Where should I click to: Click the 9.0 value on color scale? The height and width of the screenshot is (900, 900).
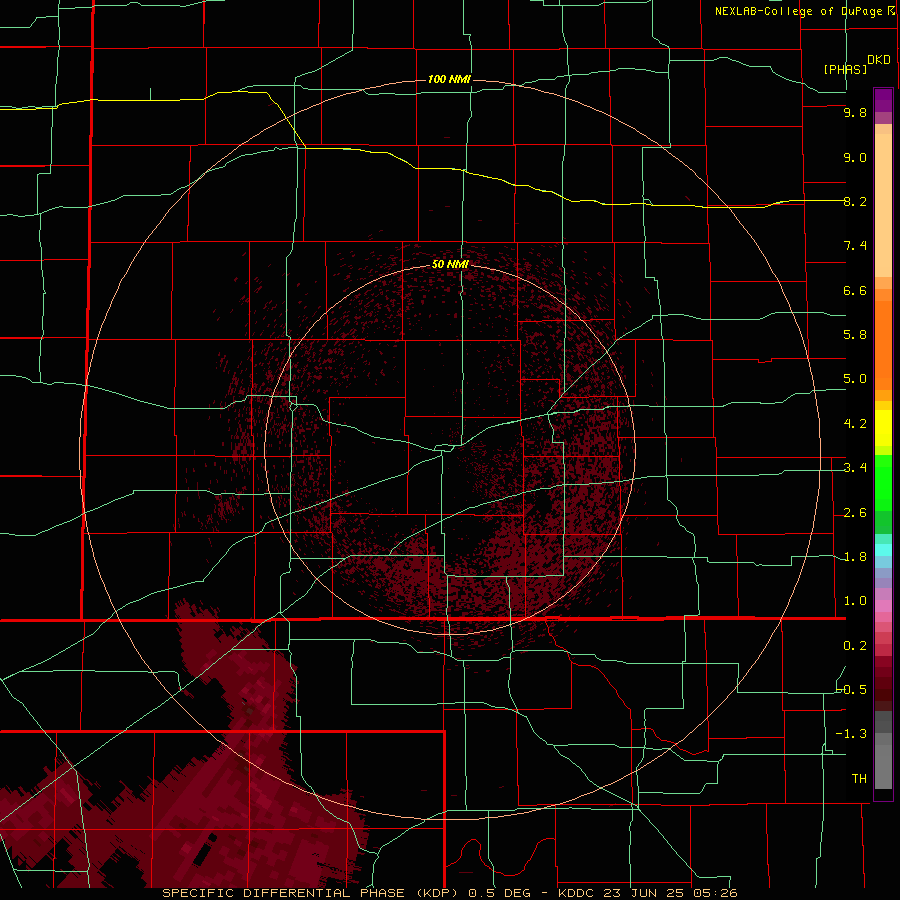(855, 157)
